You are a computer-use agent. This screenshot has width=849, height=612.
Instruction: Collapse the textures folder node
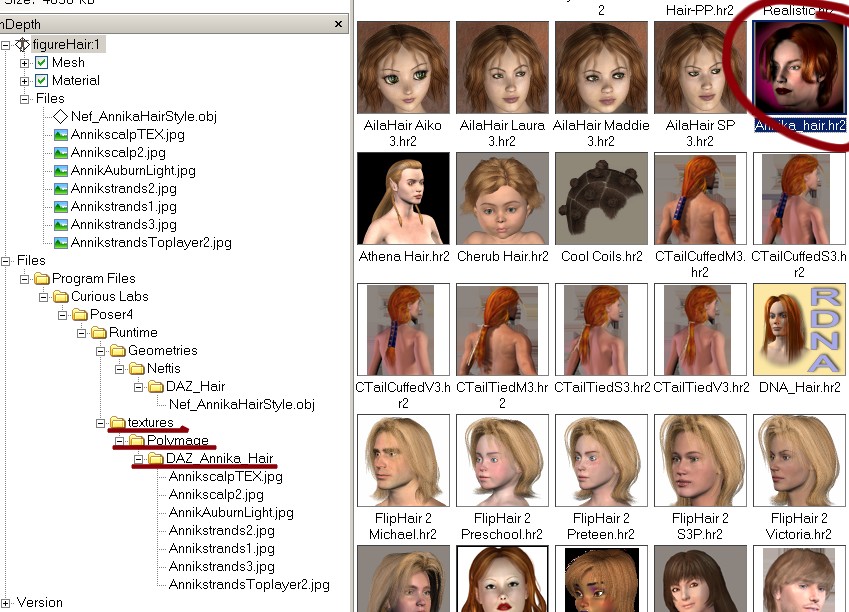coord(101,423)
